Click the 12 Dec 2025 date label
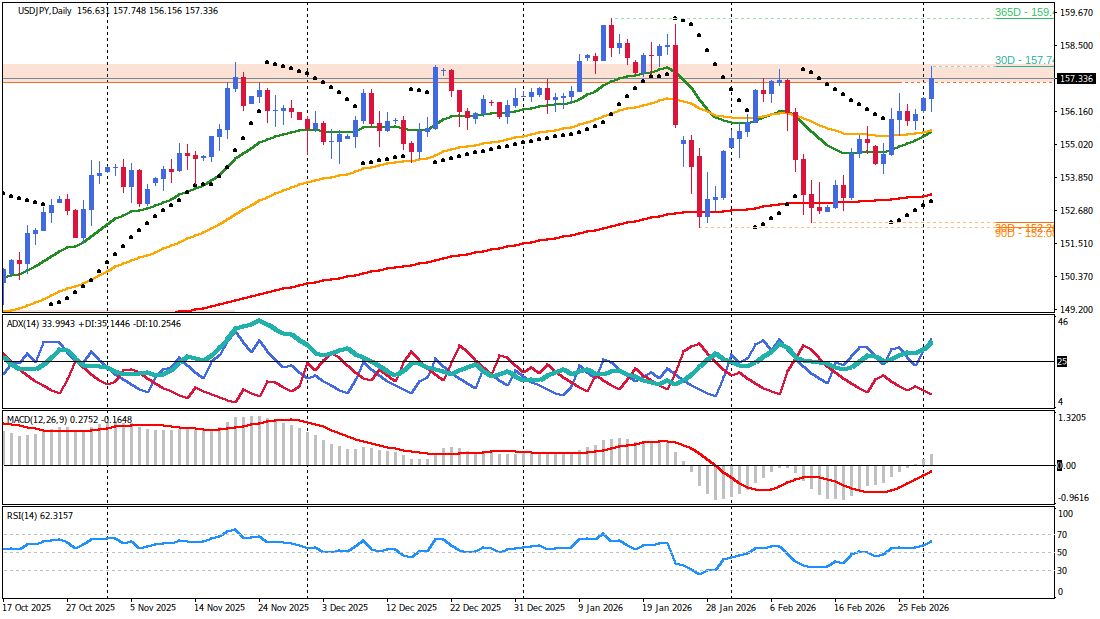Viewport: 1100px width, 619px height. click(x=411, y=608)
